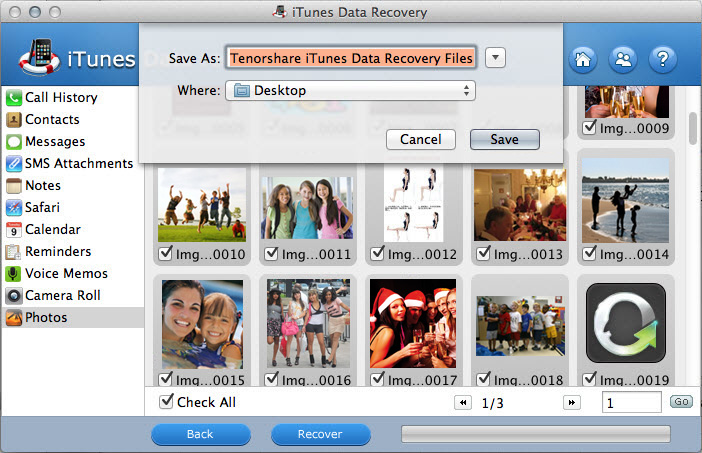This screenshot has width=702, height=453.
Task: Uncheck the Img...0019 checkbox
Action: (x=590, y=379)
